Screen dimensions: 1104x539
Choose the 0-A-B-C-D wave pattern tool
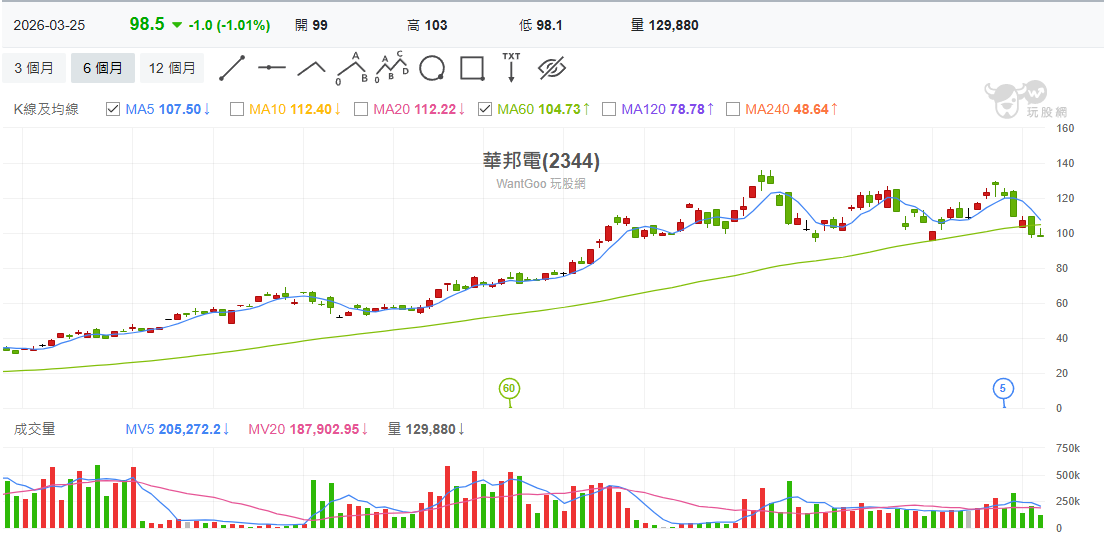pos(391,68)
